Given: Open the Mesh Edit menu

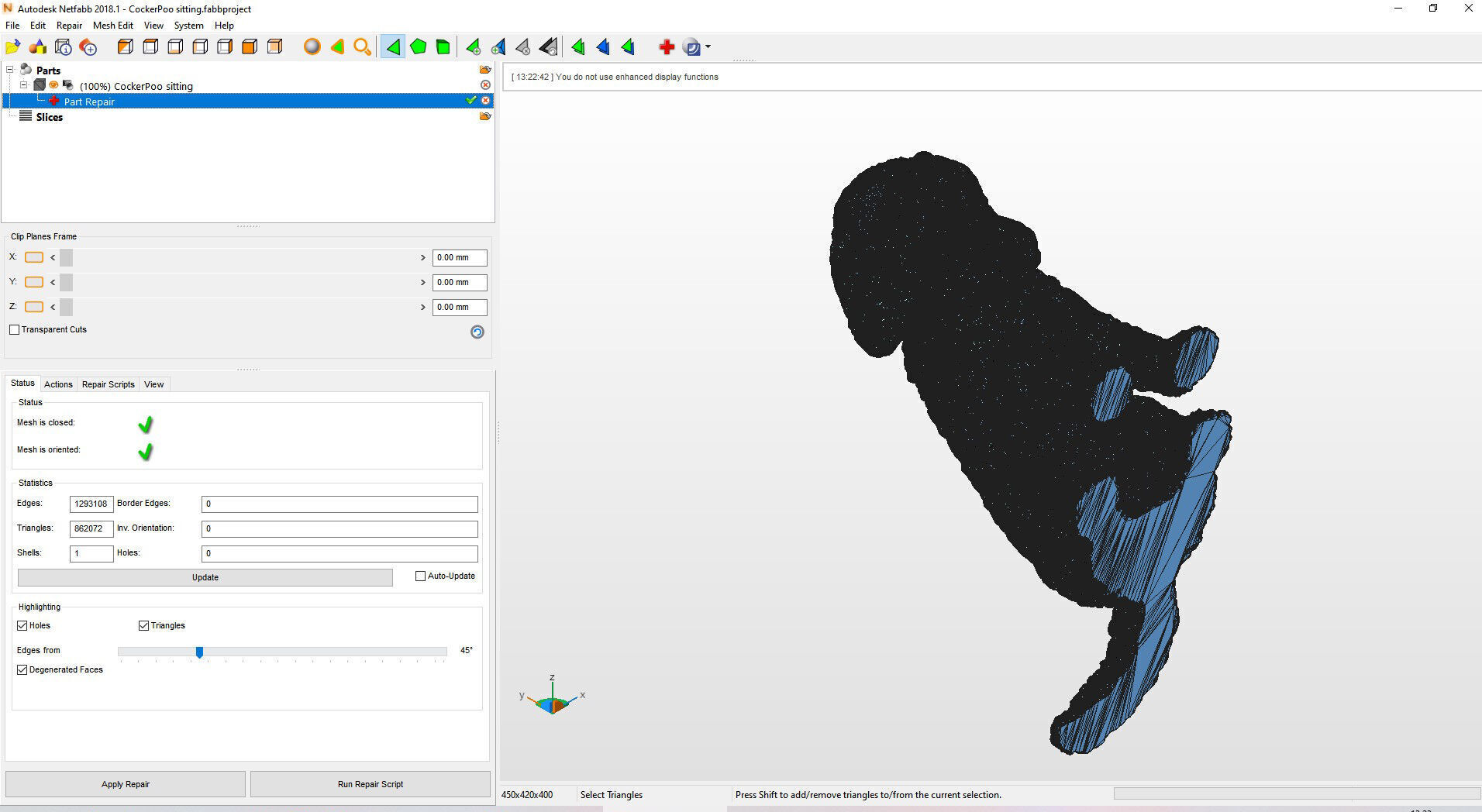Looking at the screenshot, I should pyautogui.click(x=113, y=26).
